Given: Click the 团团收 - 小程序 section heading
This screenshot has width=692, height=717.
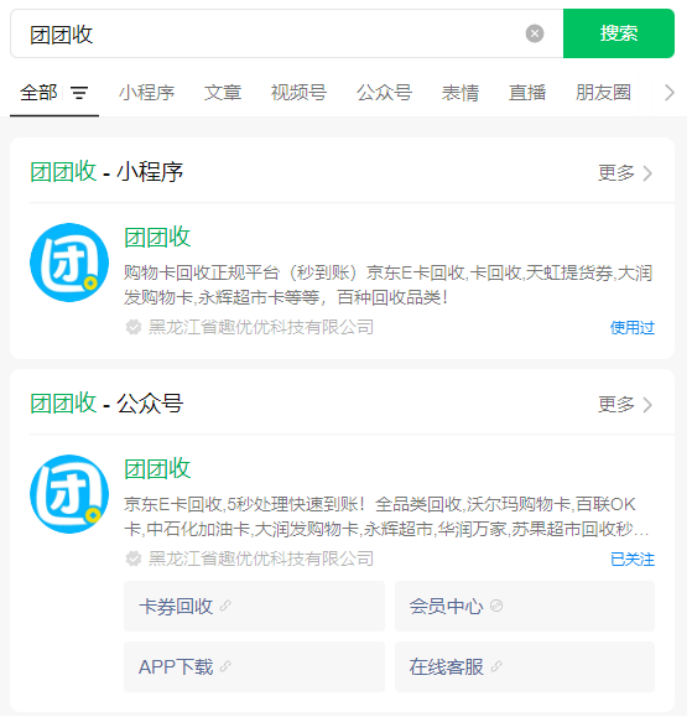Looking at the screenshot, I should click(107, 172).
